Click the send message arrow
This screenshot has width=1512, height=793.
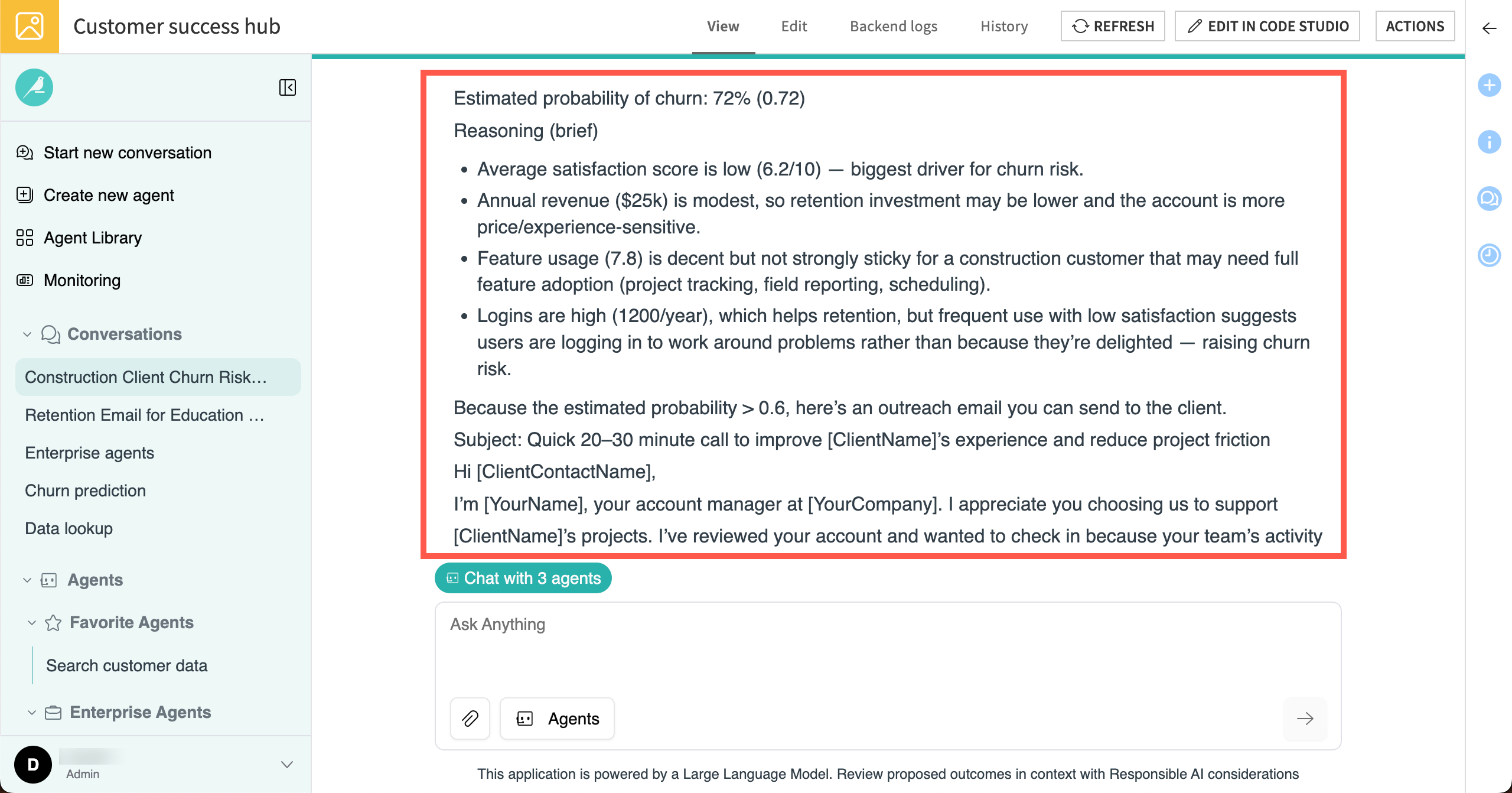1305,718
